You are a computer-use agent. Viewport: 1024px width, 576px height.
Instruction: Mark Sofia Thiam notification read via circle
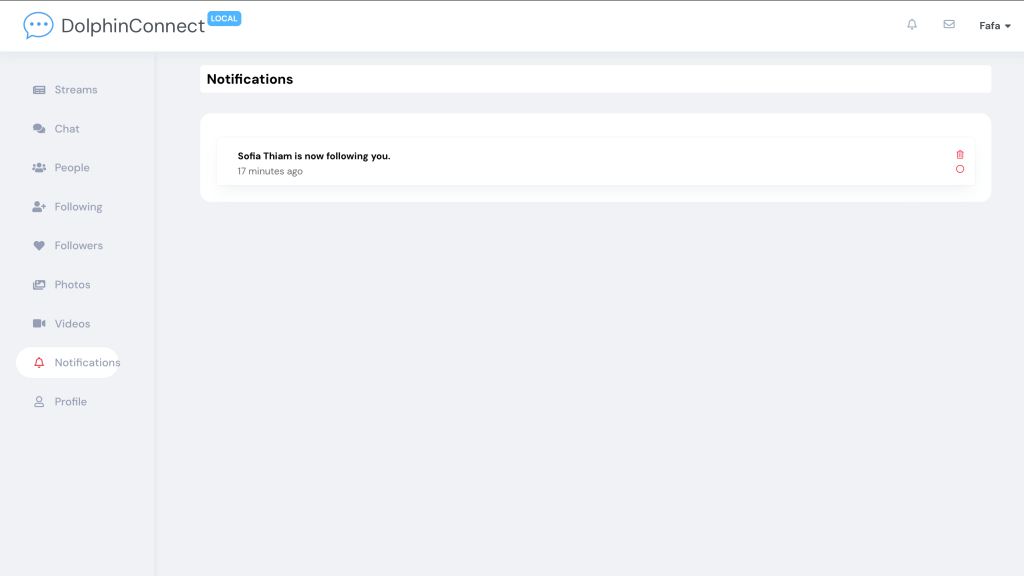[960, 170]
